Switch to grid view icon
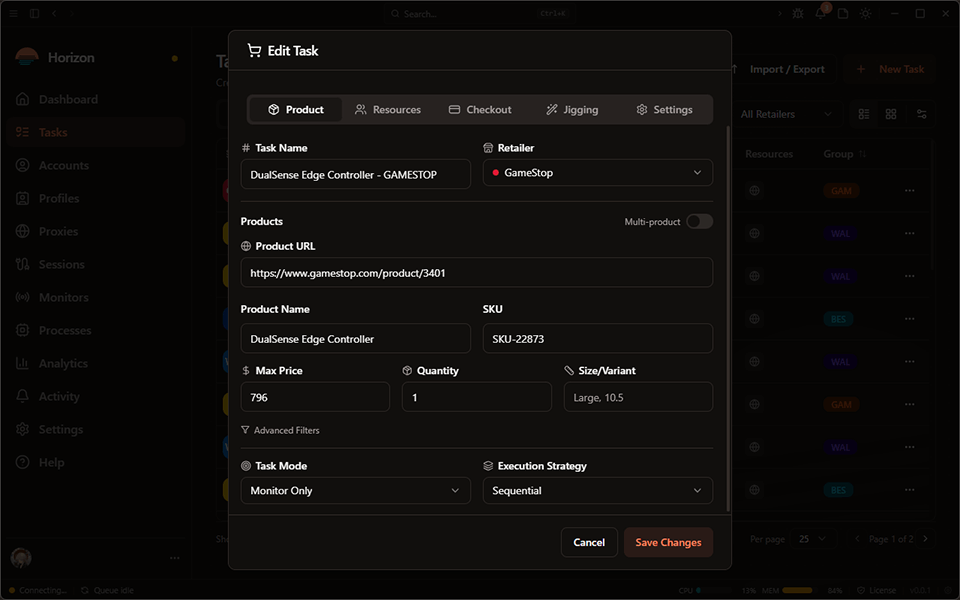 point(891,114)
